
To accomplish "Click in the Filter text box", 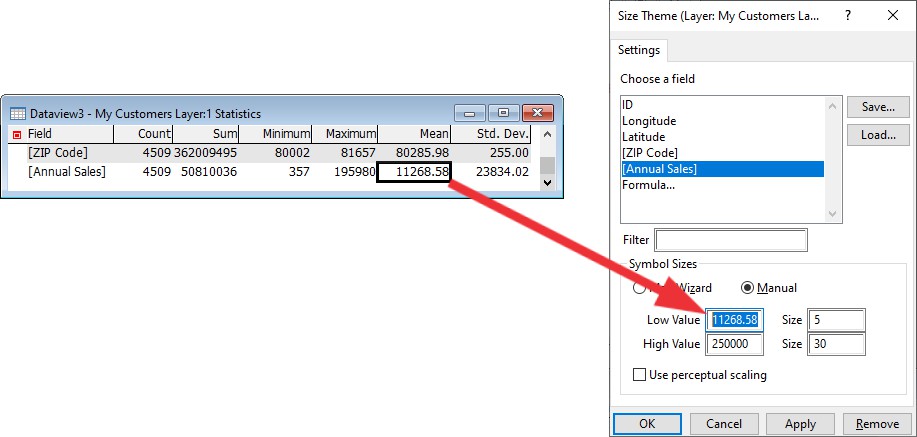I will pos(730,240).
